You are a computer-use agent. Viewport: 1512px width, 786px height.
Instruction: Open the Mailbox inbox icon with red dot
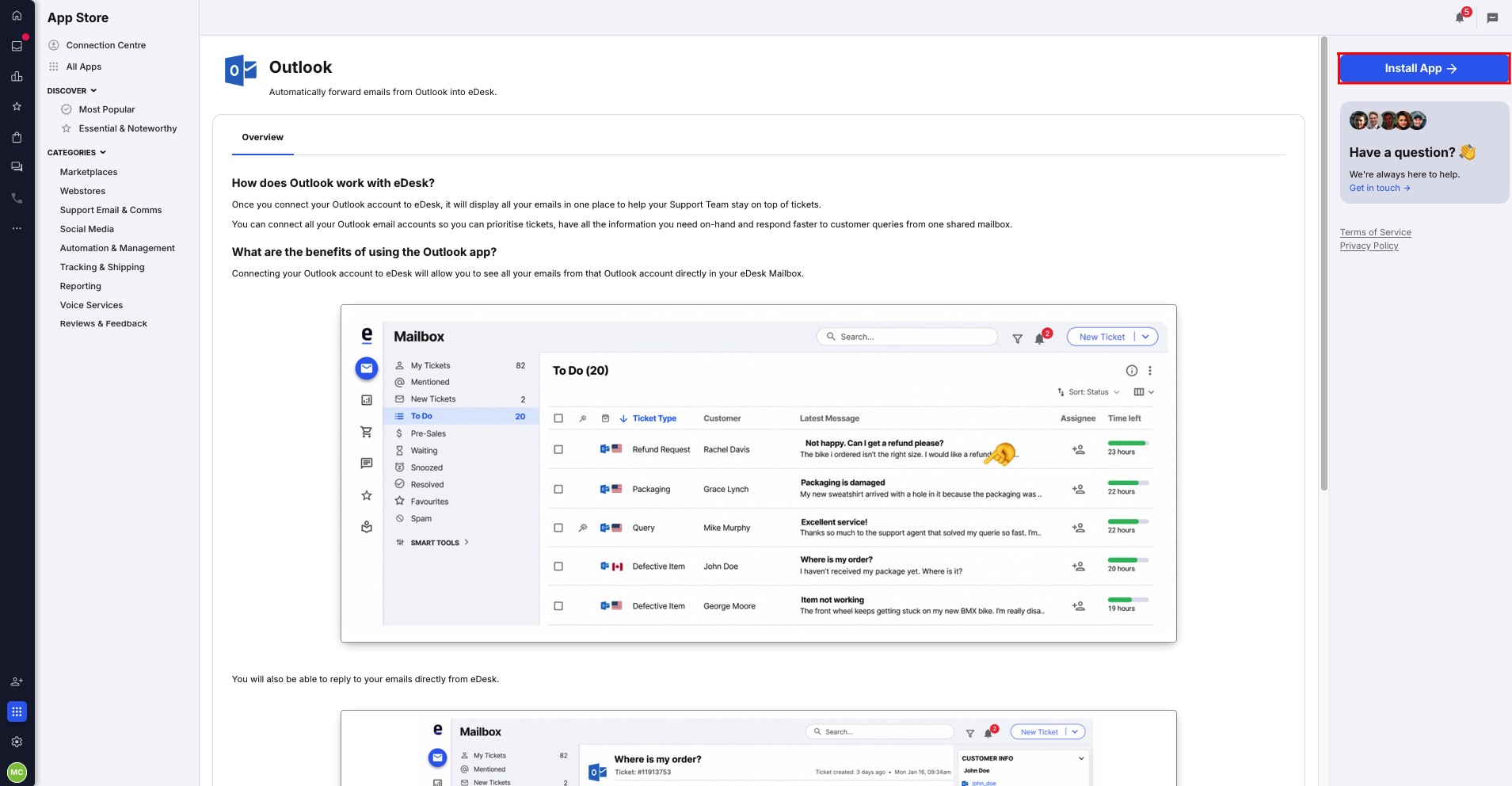click(x=17, y=46)
